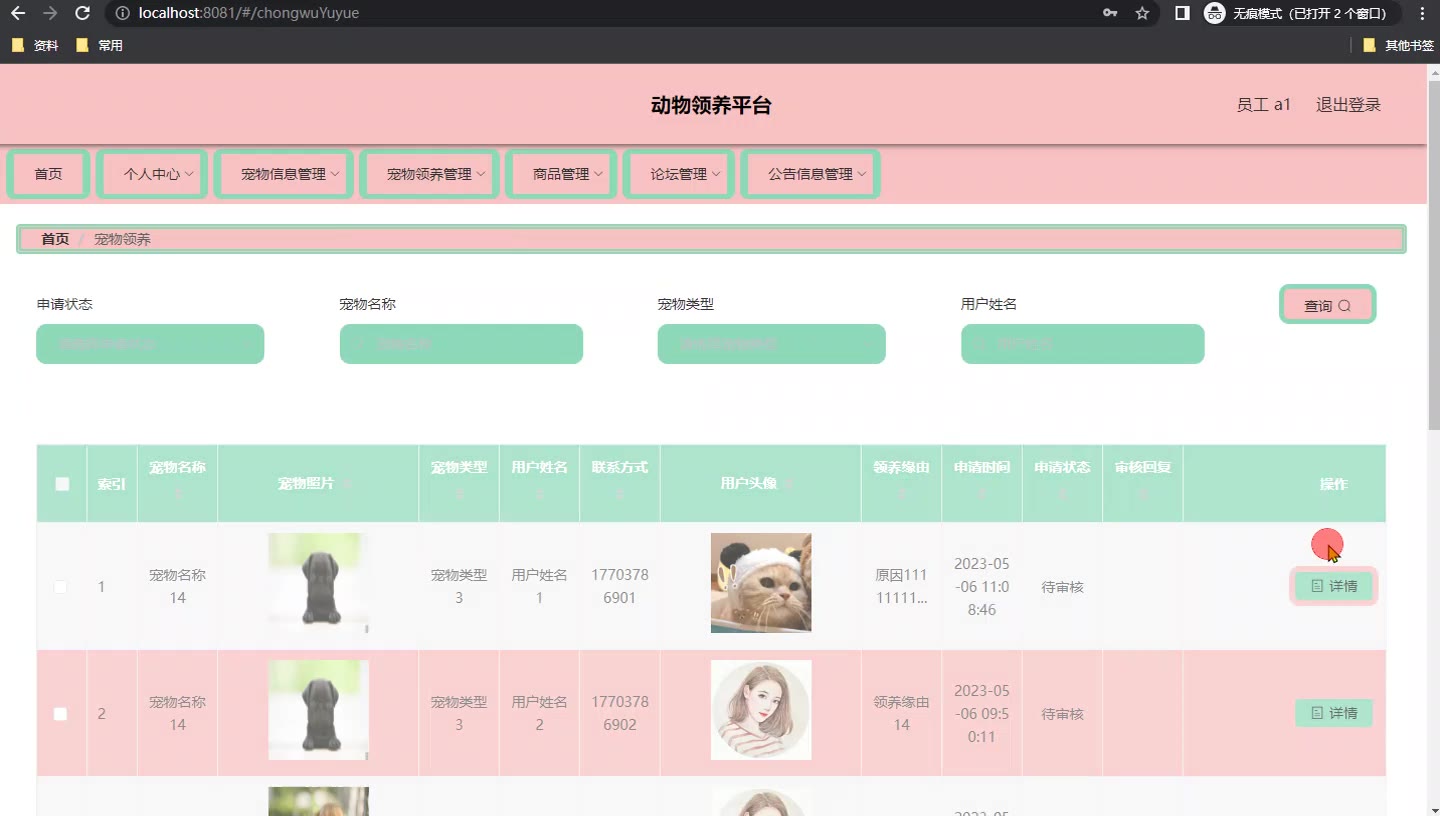
Task: Click the 查询 search button
Action: pyautogui.click(x=1328, y=305)
